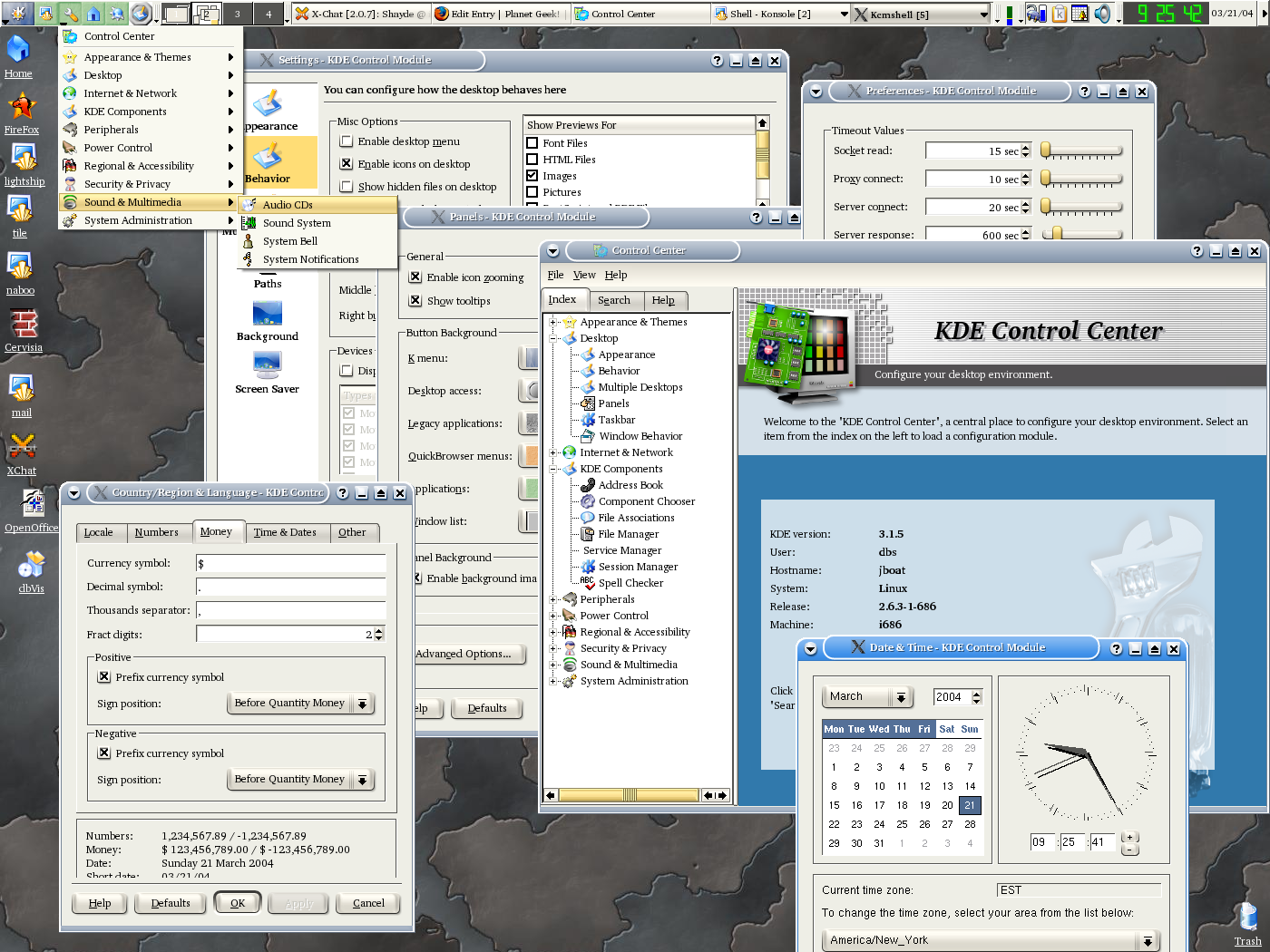Screen dimensions: 1270x952
Task: Open the March month dropdown
Action: tap(866, 697)
